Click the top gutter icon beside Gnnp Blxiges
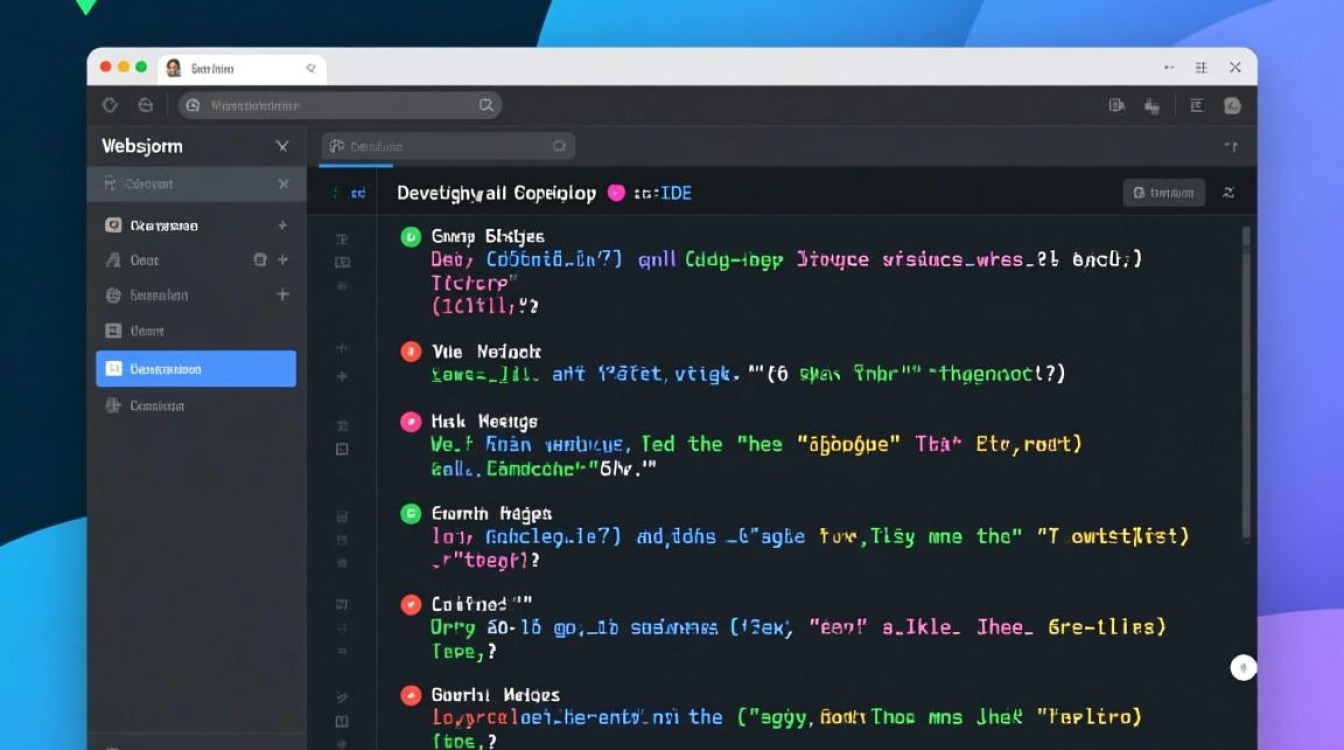1344x750 pixels. tap(342, 239)
